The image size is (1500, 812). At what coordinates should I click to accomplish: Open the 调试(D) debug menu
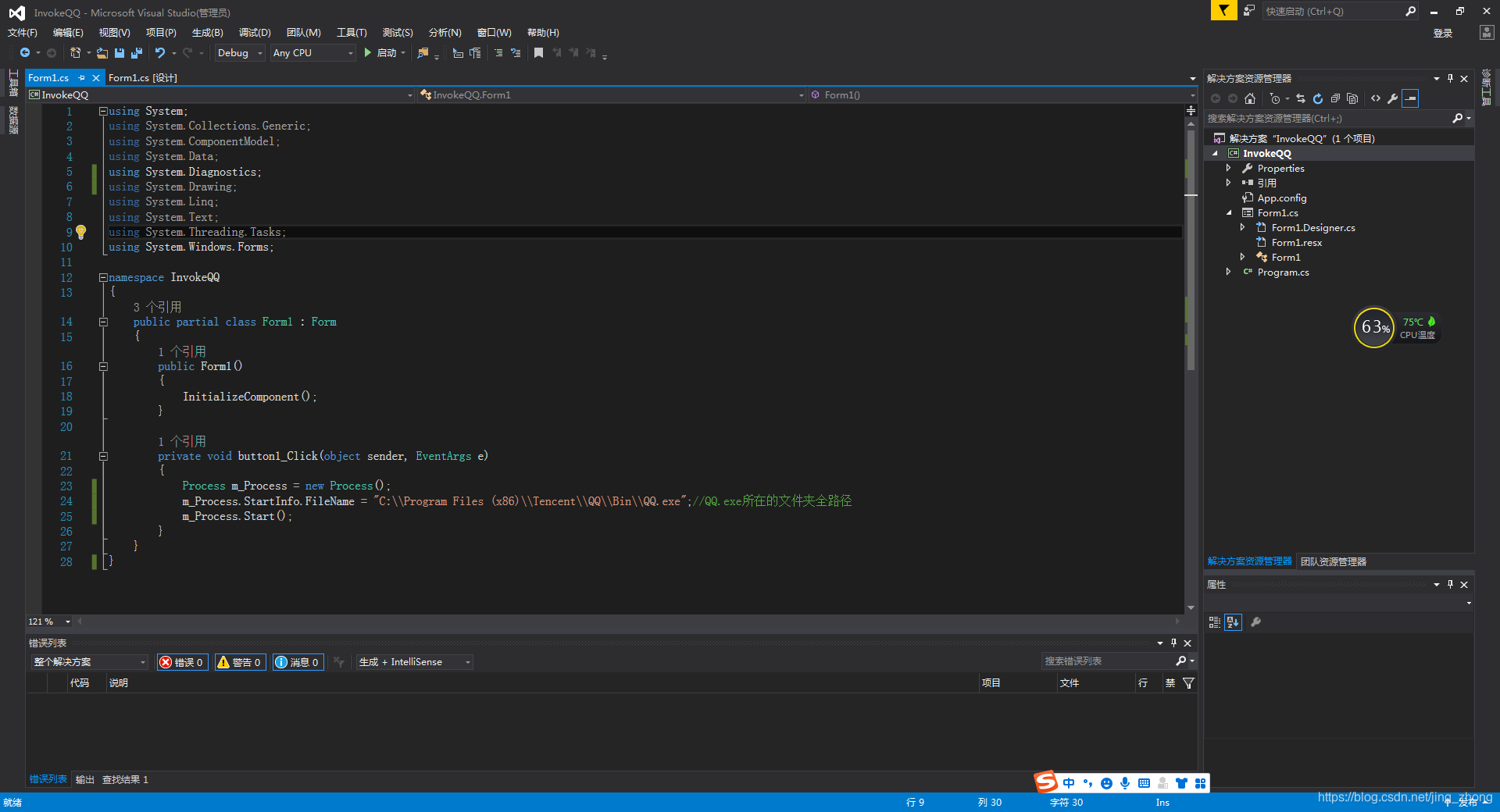click(255, 33)
